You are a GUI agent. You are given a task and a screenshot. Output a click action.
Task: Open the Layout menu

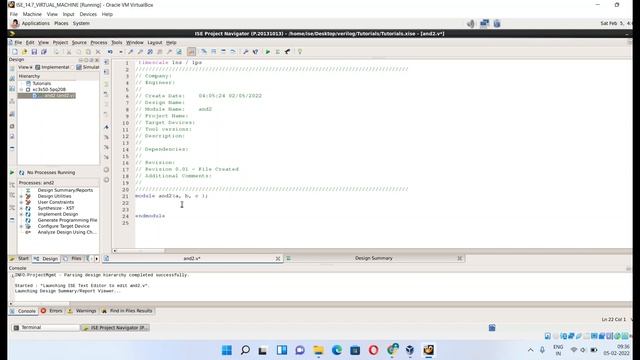click(x=155, y=42)
